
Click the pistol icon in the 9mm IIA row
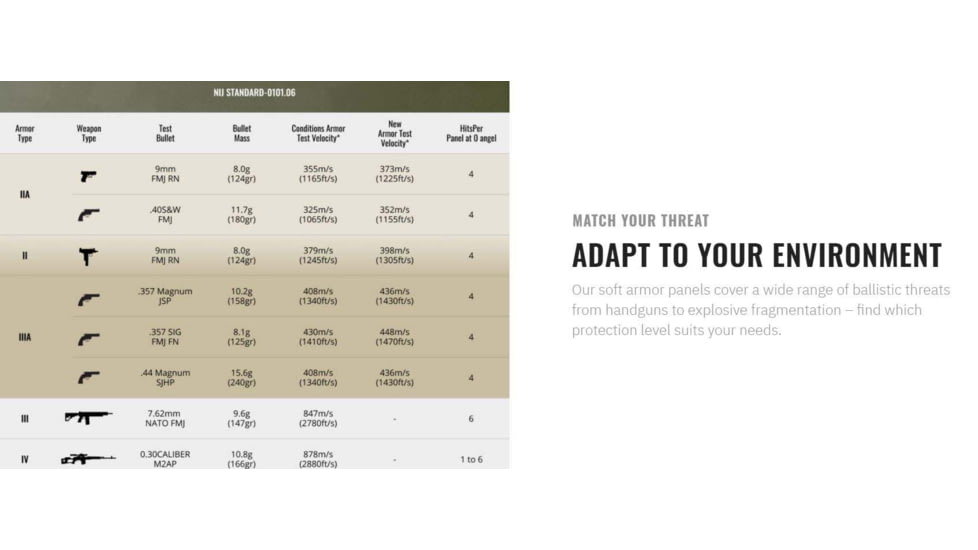pos(89,176)
